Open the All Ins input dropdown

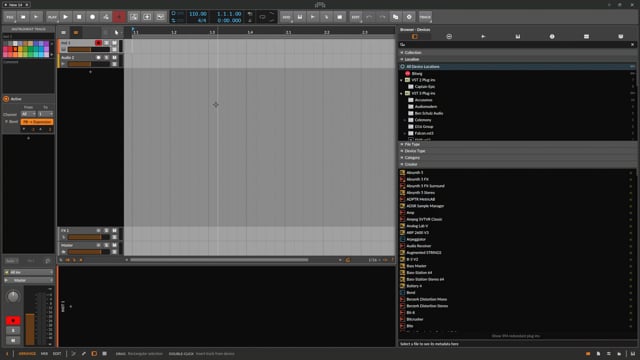coord(29,272)
